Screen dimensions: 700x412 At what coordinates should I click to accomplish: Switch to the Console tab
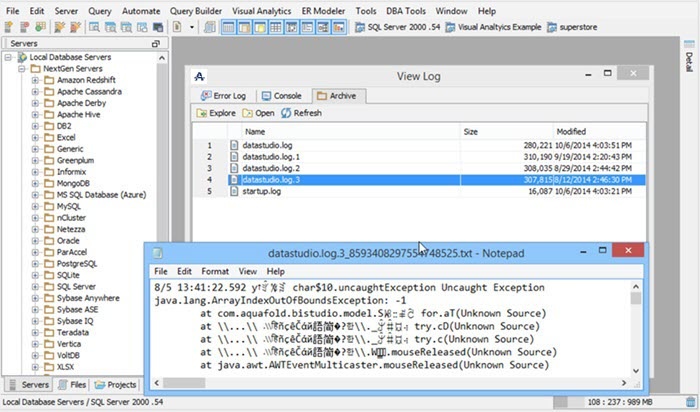pos(282,96)
